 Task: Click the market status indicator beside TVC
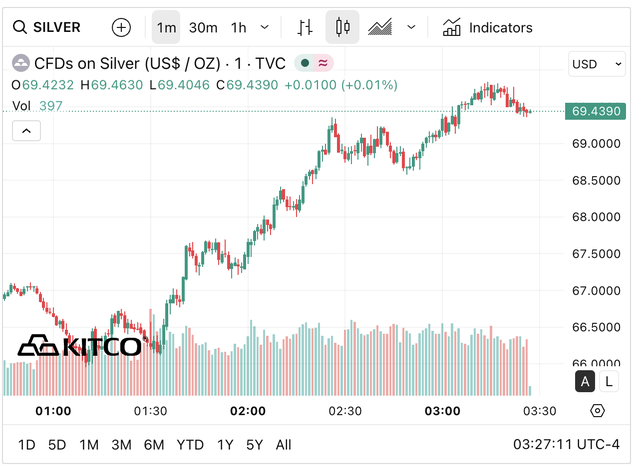tap(305, 62)
